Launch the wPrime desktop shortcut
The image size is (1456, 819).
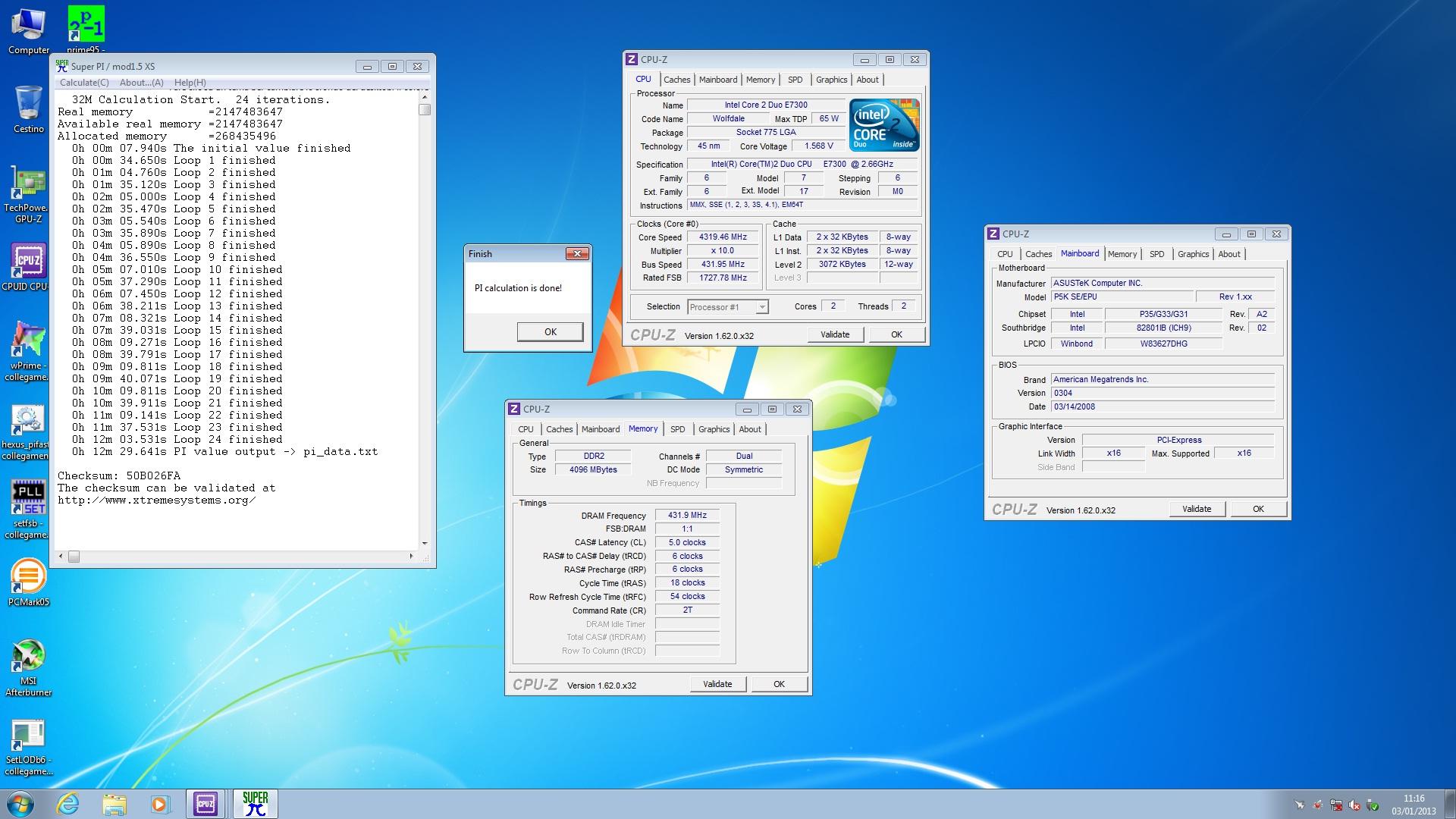click(x=27, y=350)
